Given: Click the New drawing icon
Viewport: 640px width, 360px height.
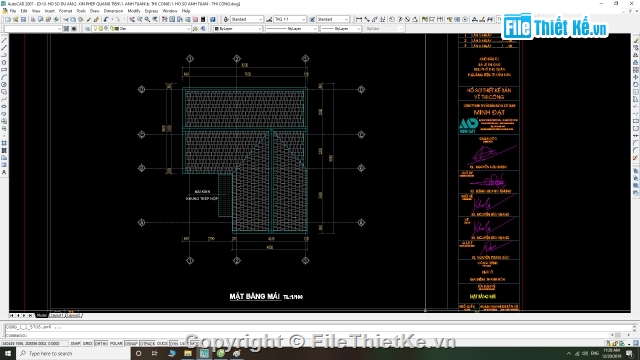Looking at the screenshot, I should click(x=8, y=19).
